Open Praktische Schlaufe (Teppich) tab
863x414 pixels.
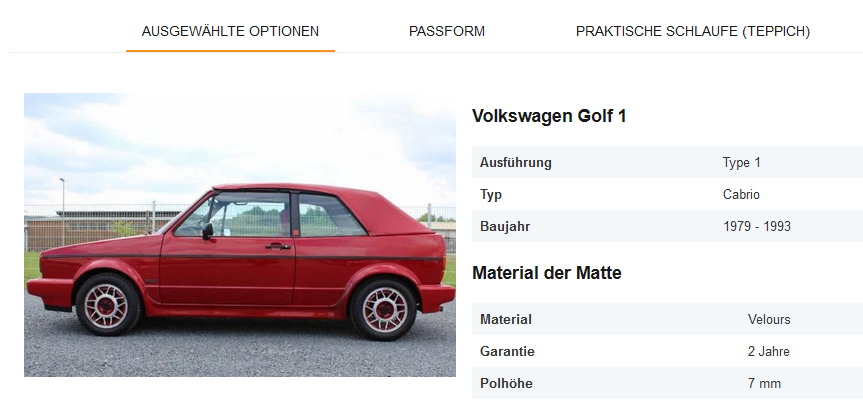(x=692, y=31)
